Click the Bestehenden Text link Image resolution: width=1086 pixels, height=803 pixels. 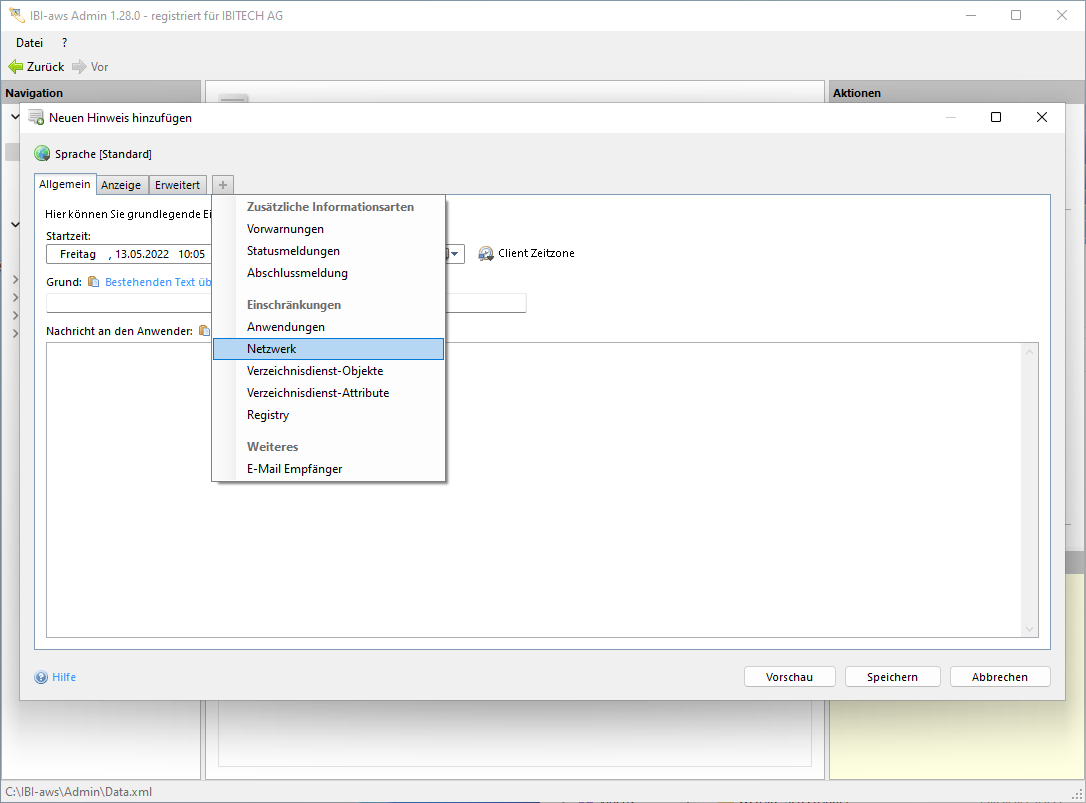pos(158,282)
